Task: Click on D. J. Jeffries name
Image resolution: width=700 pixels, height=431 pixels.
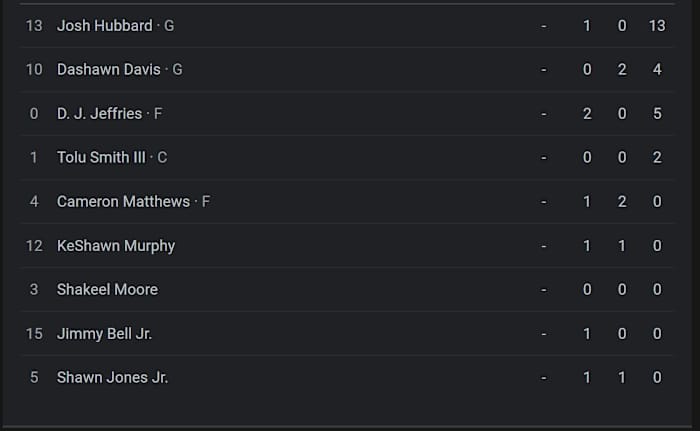Action: 99,113
